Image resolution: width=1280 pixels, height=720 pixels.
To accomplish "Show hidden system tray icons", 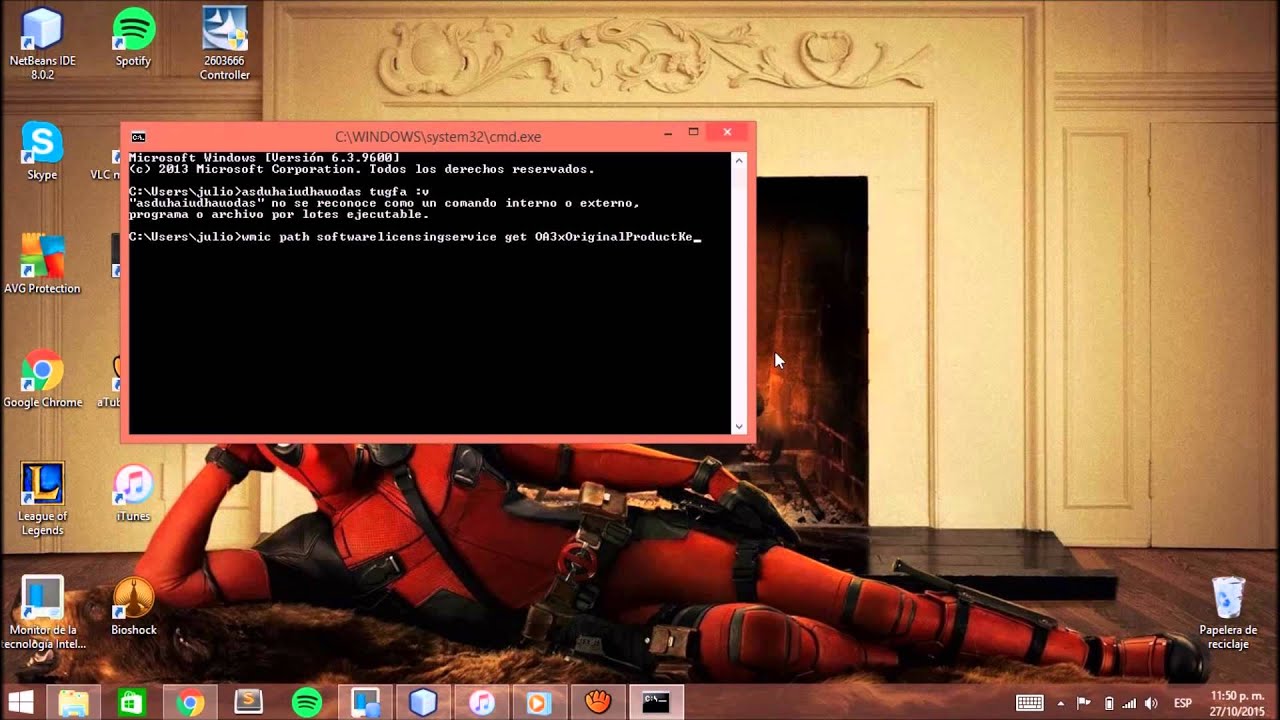I will tap(1060, 703).
